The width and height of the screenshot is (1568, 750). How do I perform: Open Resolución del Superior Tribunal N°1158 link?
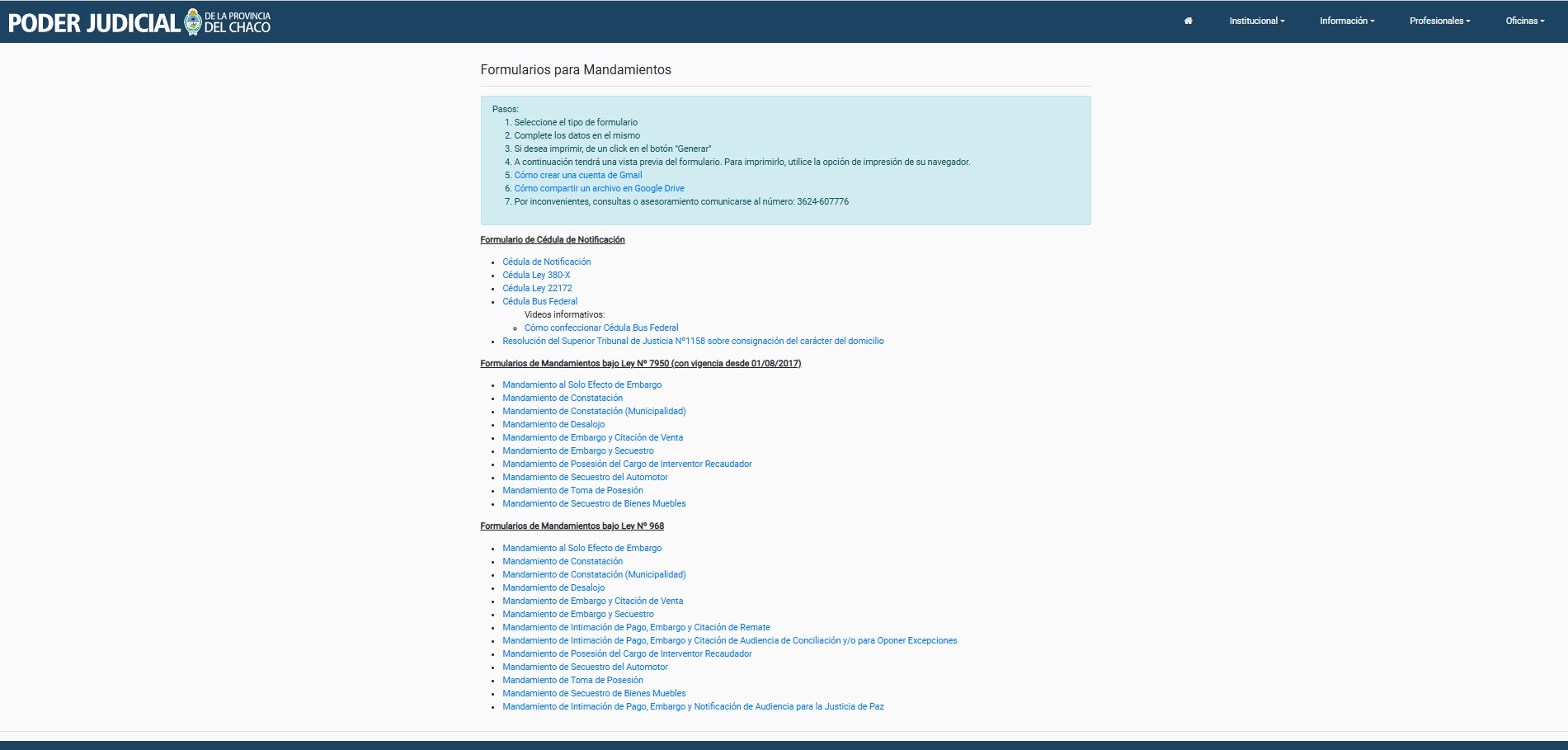tap(692, 341)
